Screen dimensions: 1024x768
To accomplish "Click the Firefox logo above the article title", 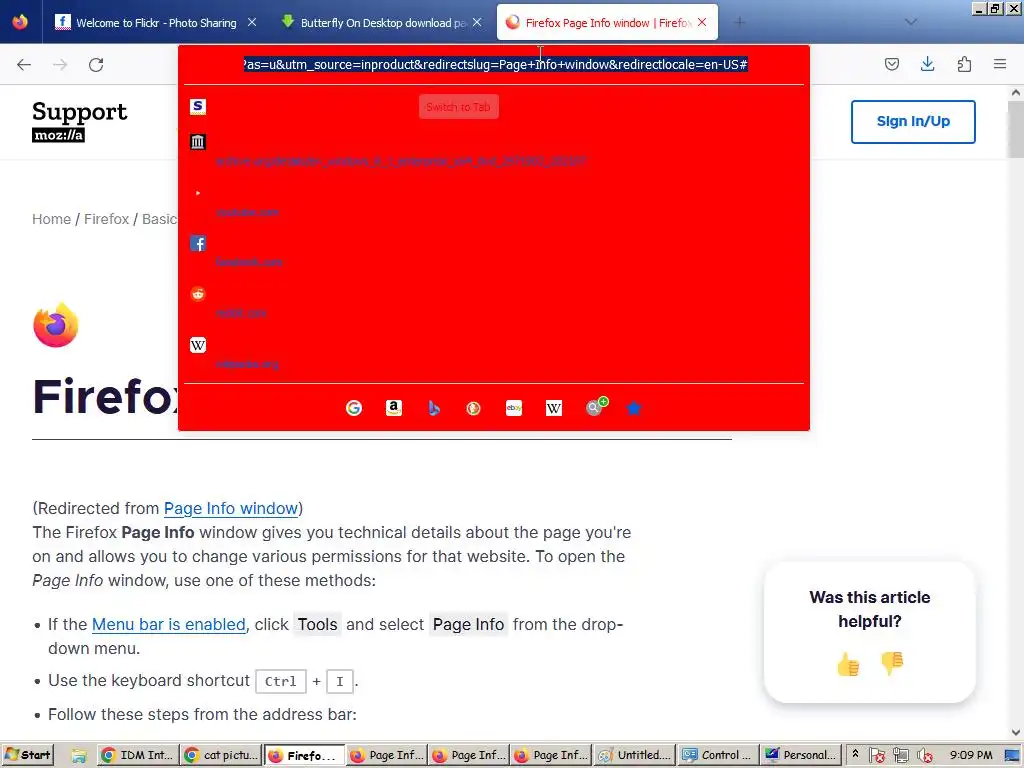I will [x=56, y=325].
